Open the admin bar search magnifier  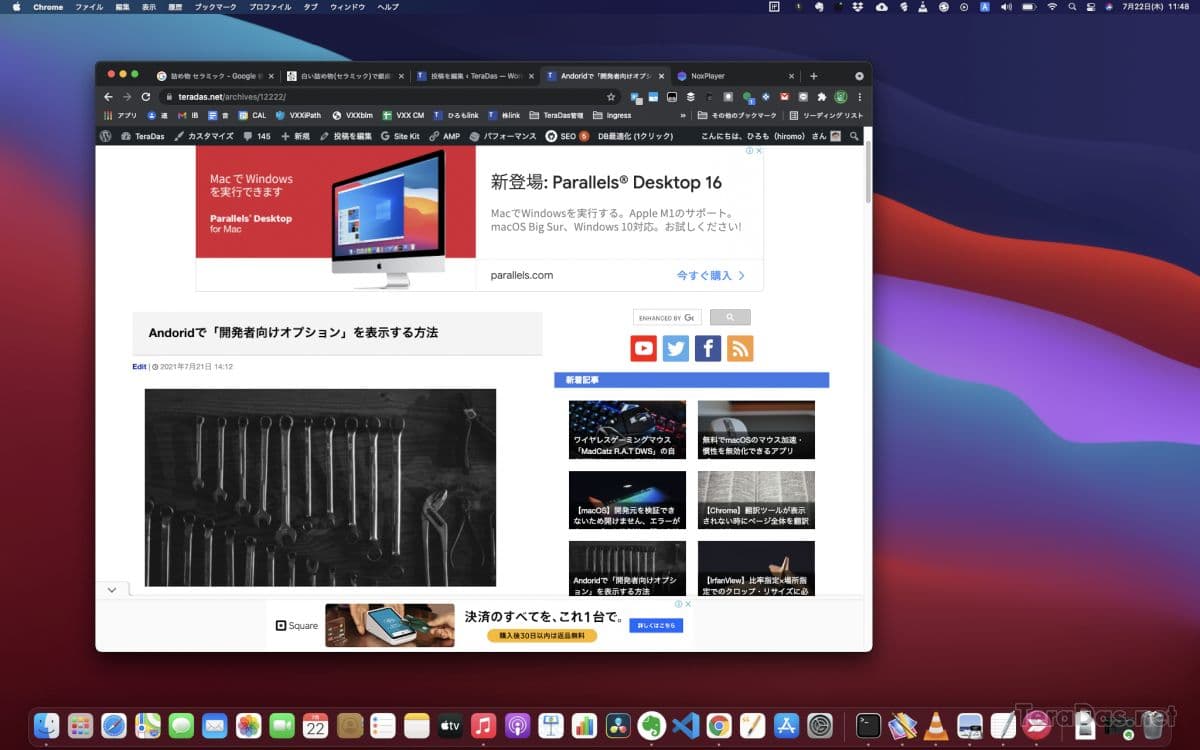[854, 136]
